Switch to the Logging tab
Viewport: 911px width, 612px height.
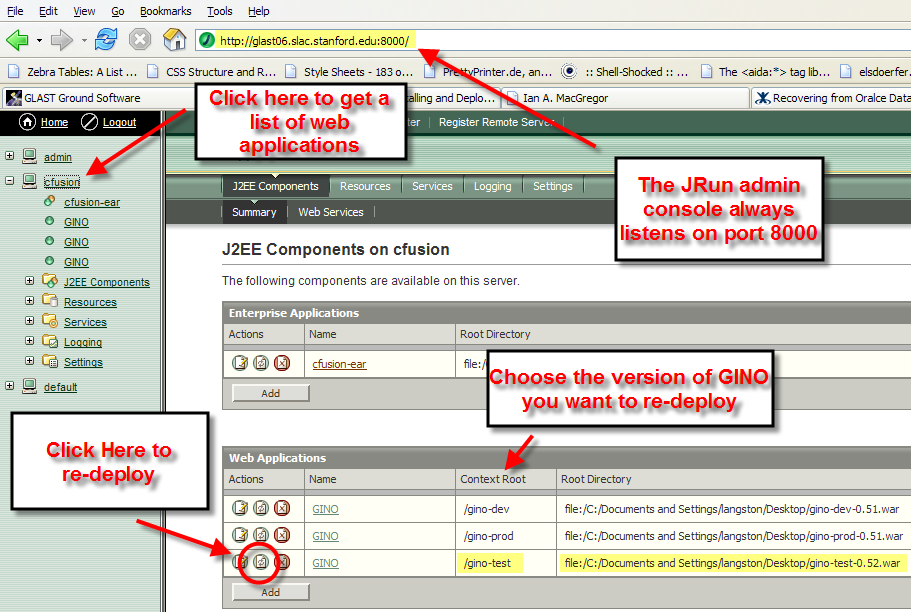(492, 186)
